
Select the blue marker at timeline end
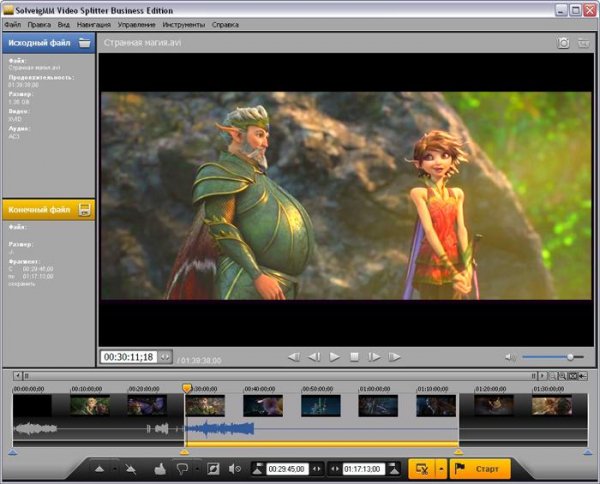(587, 453)
